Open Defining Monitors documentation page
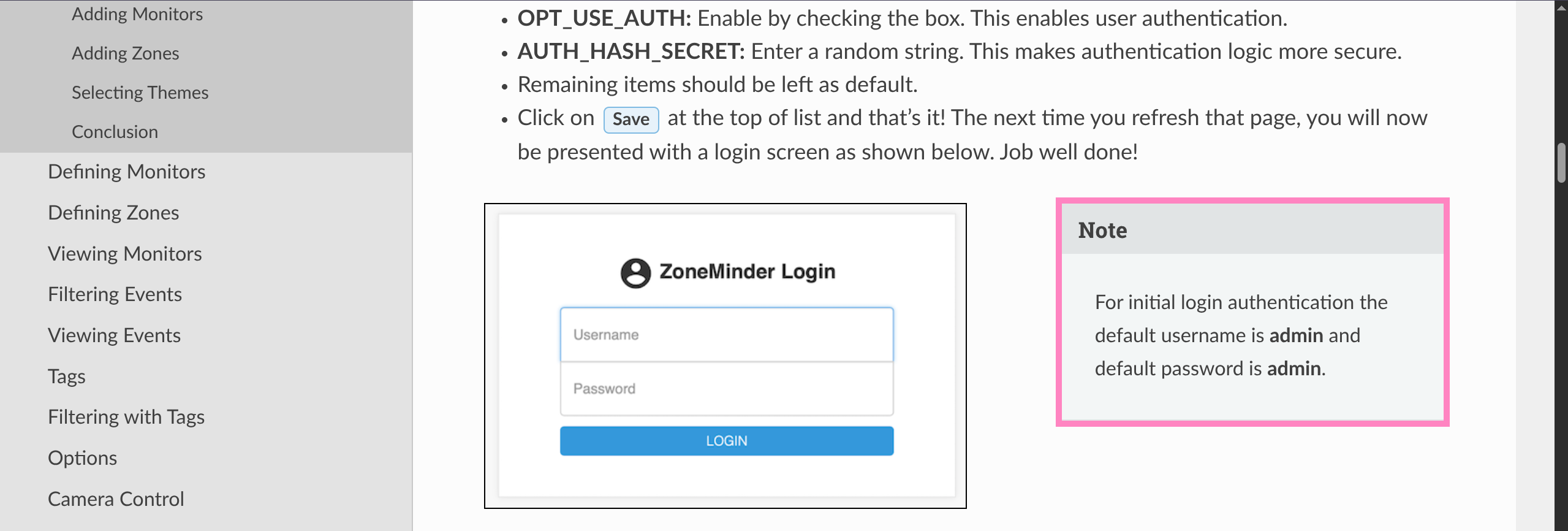1568x531 pixels. 127,172
